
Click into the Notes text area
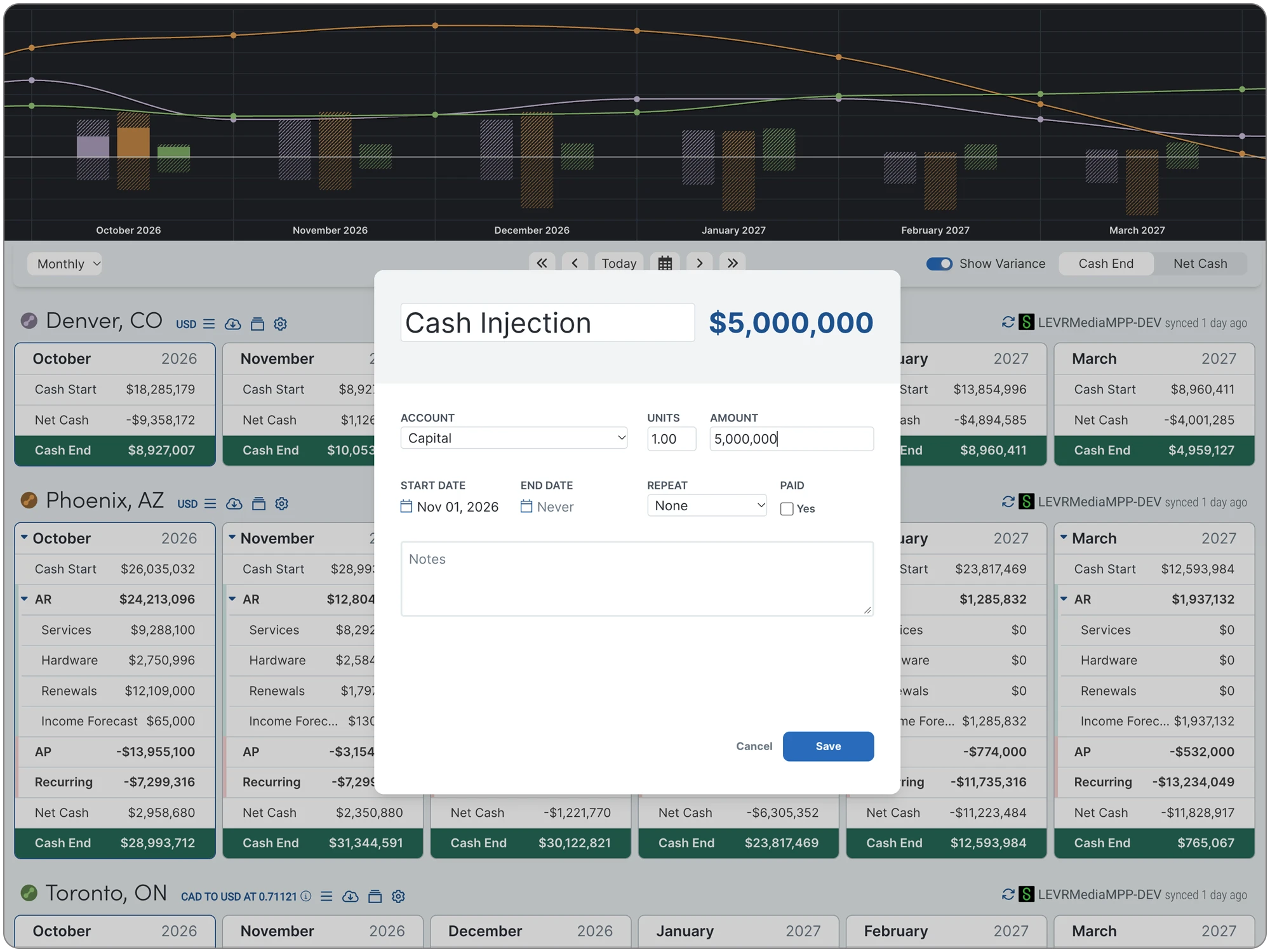click(637, 578)
